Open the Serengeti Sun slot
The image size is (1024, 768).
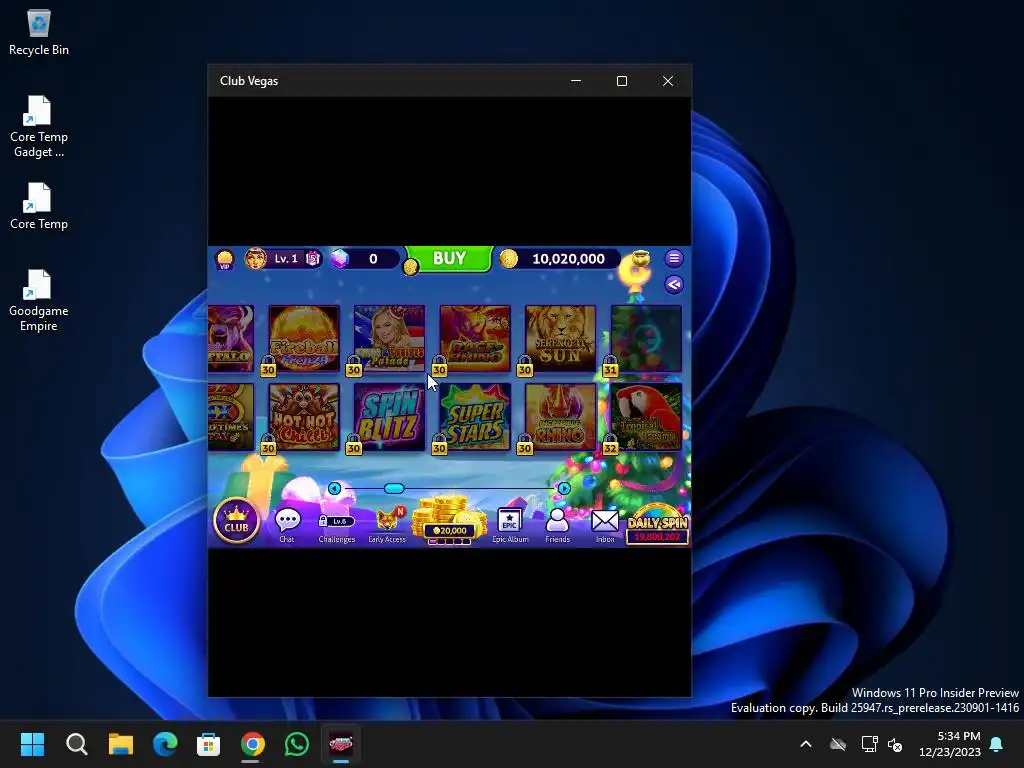pos(561,338)
